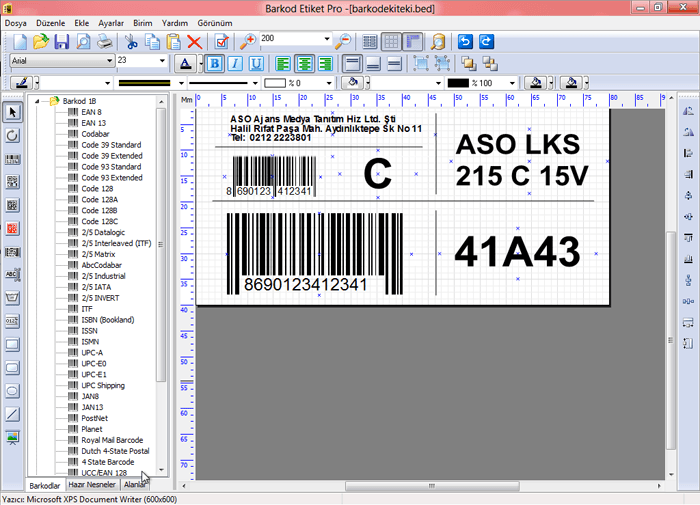Open the font size 23 dropdown

(x=162, y=60)
